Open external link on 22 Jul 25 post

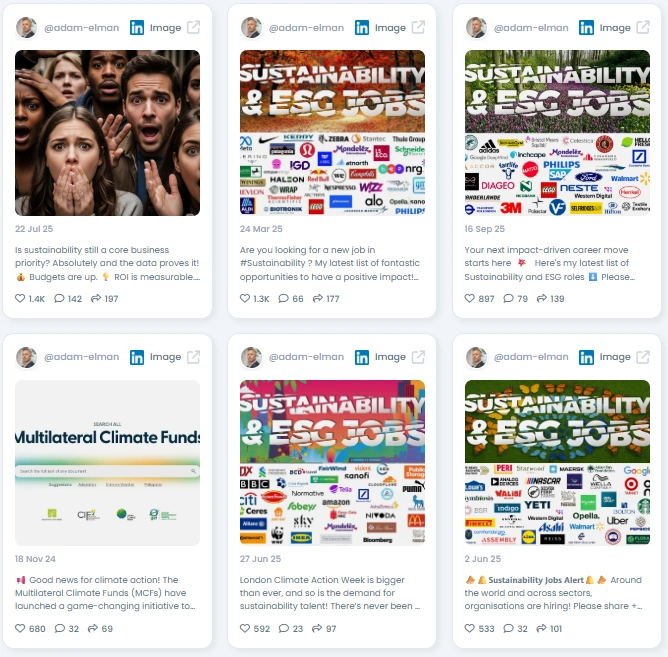pos(193,28)
